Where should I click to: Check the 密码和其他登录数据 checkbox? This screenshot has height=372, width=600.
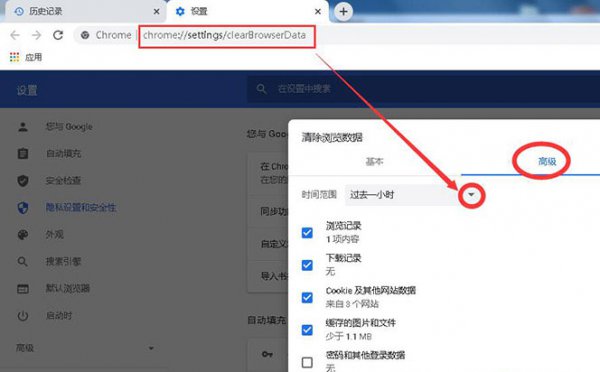[x=307, y=362]
